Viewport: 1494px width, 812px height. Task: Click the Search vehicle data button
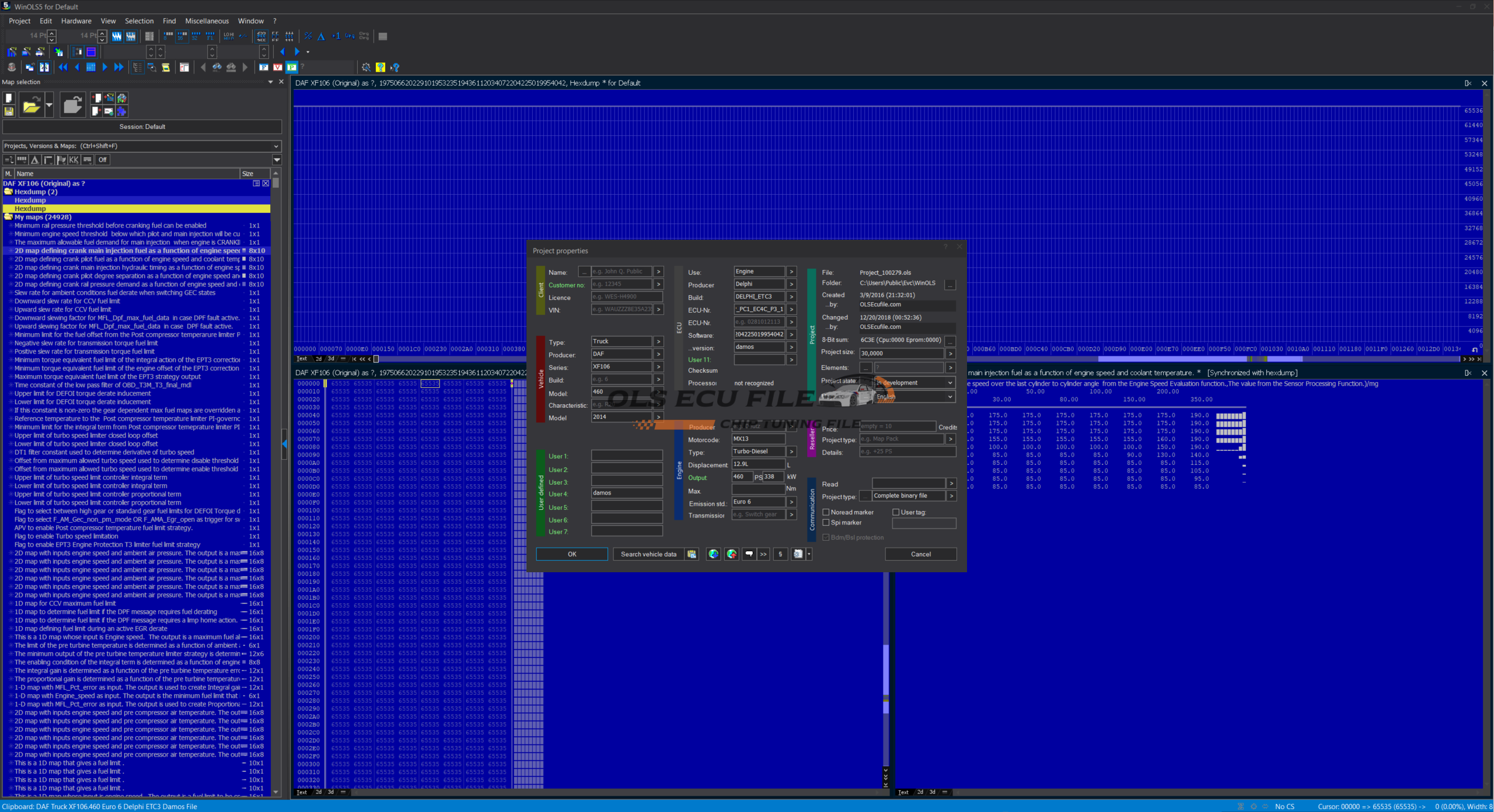tap(648, 554)
